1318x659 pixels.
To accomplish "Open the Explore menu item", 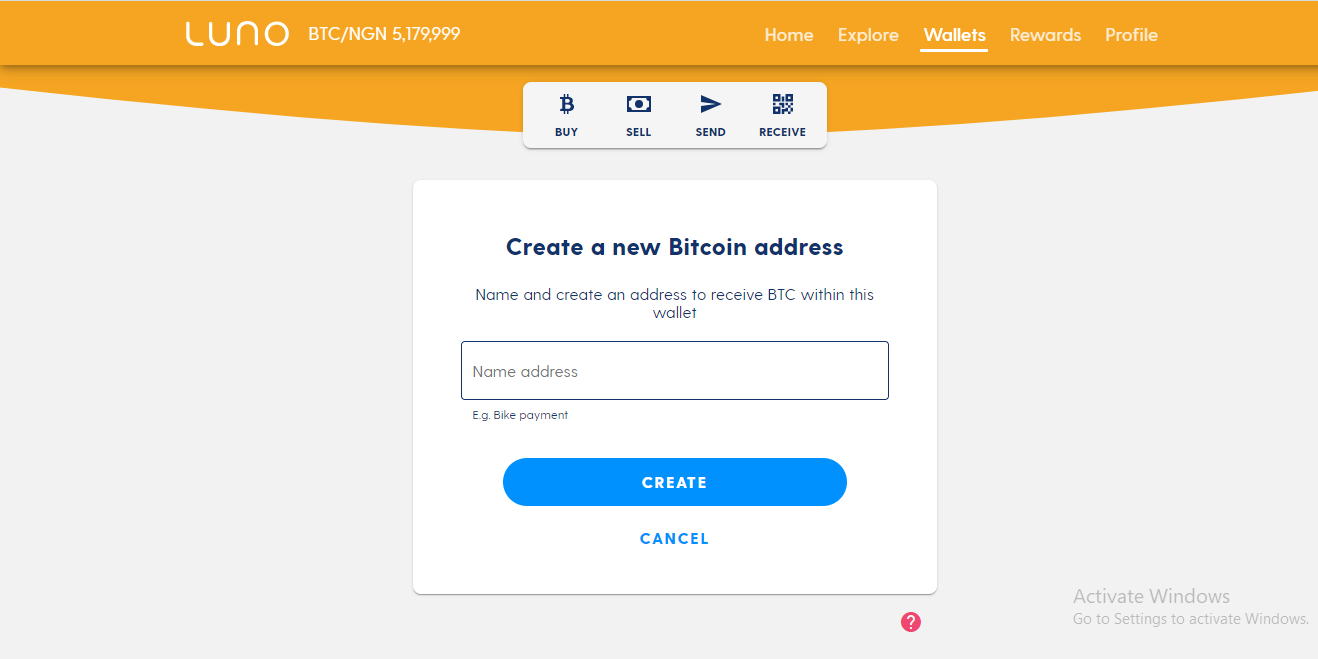I will [868, 35].
